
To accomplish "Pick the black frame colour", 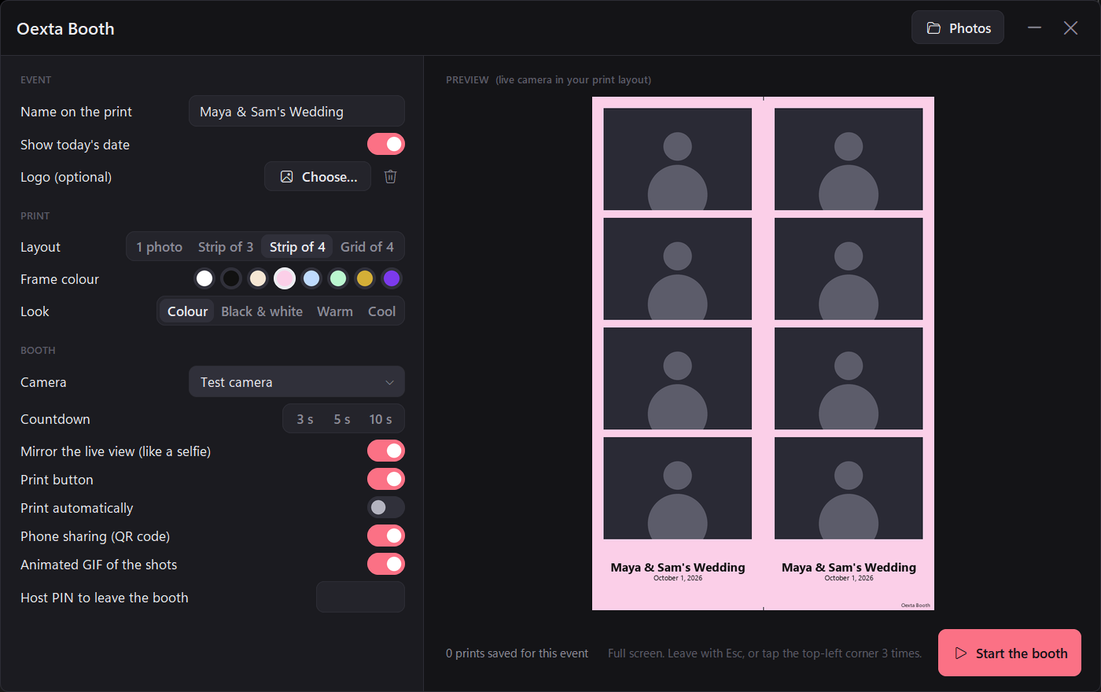I will pyautogui.click(x=231, y=279).
